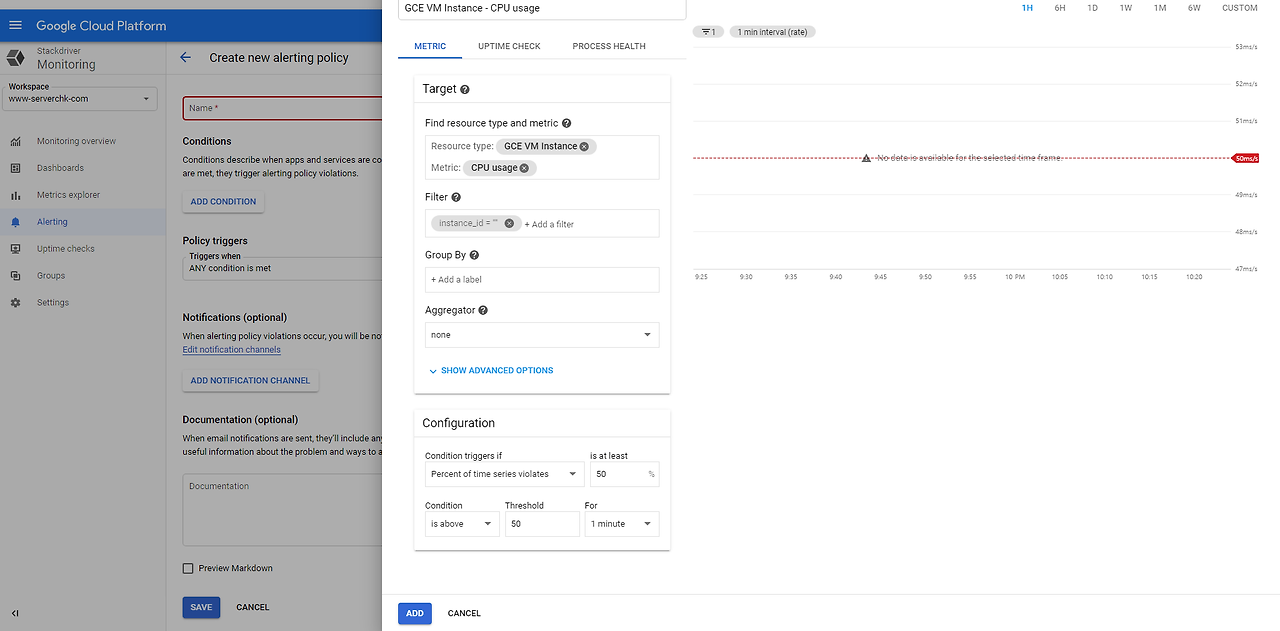The width and height of the screenshot is (1280, 631).
Task: Select the 1W time range
Action: (x=1126, y=8)
